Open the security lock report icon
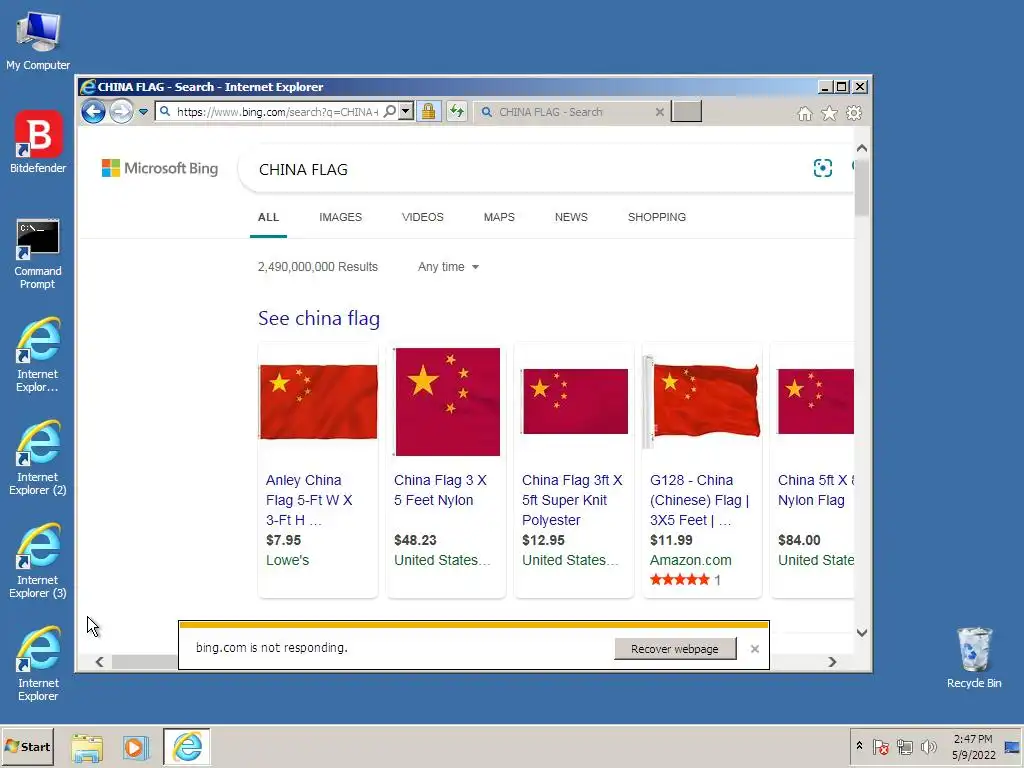The width and height of the screenshot is (1024, 768). click(x=428, y=112)
